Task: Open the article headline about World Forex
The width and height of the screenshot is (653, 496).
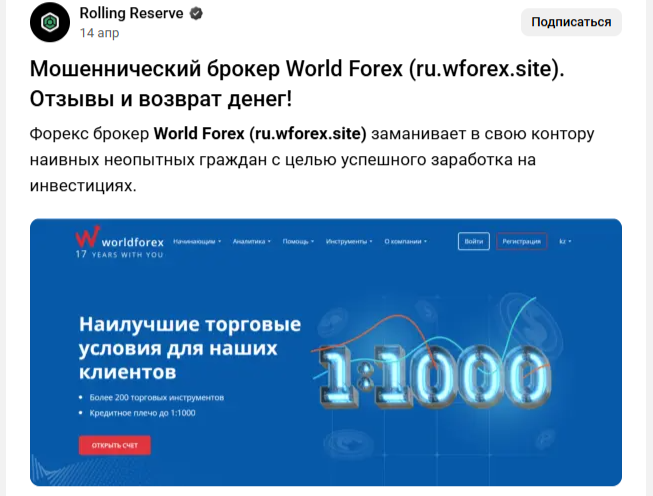Action: [x=297, y=84]
